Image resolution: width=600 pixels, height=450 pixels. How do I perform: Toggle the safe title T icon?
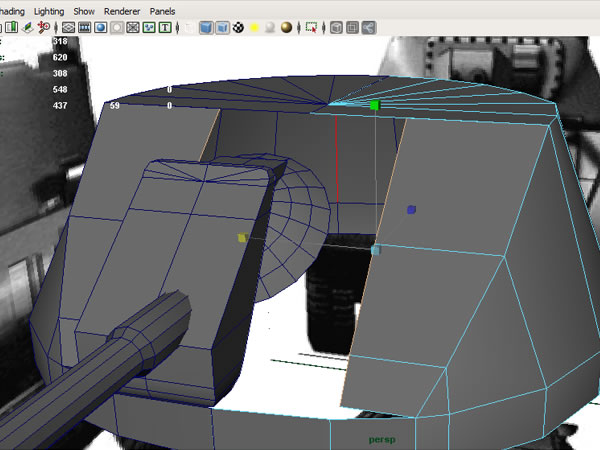pos(164,28)
